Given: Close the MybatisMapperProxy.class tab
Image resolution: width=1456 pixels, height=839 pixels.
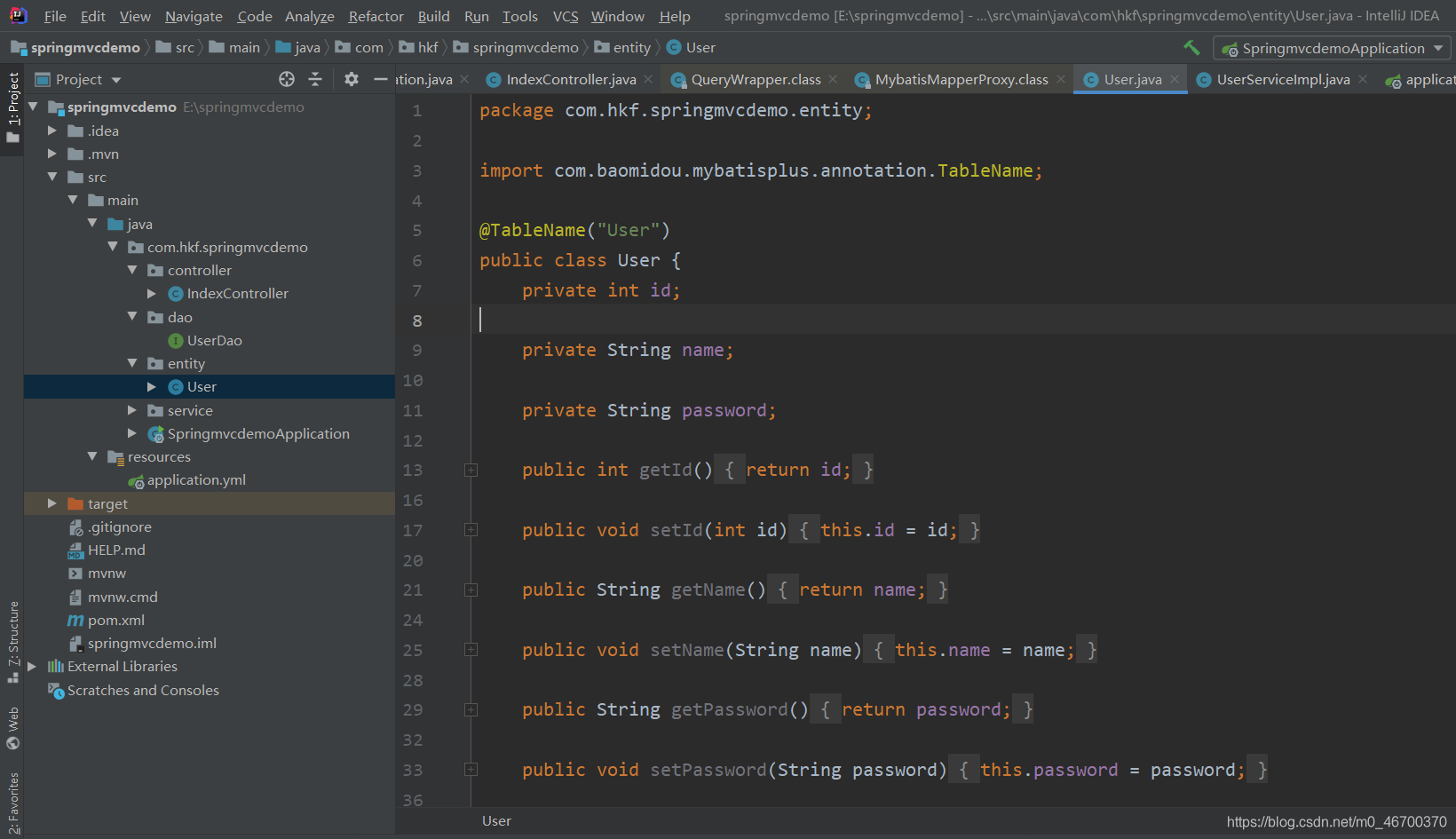Looking at the screenshot, I should click(x=1061, y=79).
